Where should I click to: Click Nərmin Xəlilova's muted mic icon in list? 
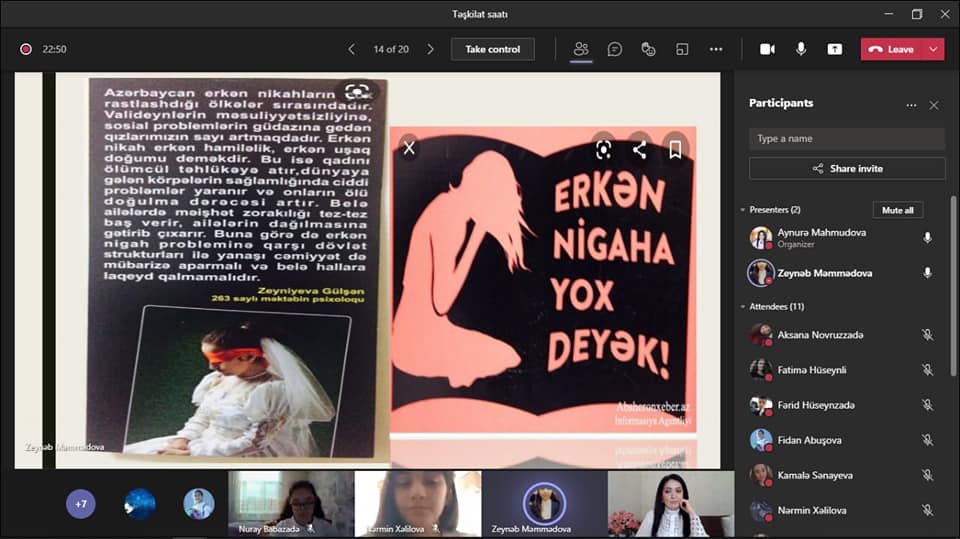[928, 510]
